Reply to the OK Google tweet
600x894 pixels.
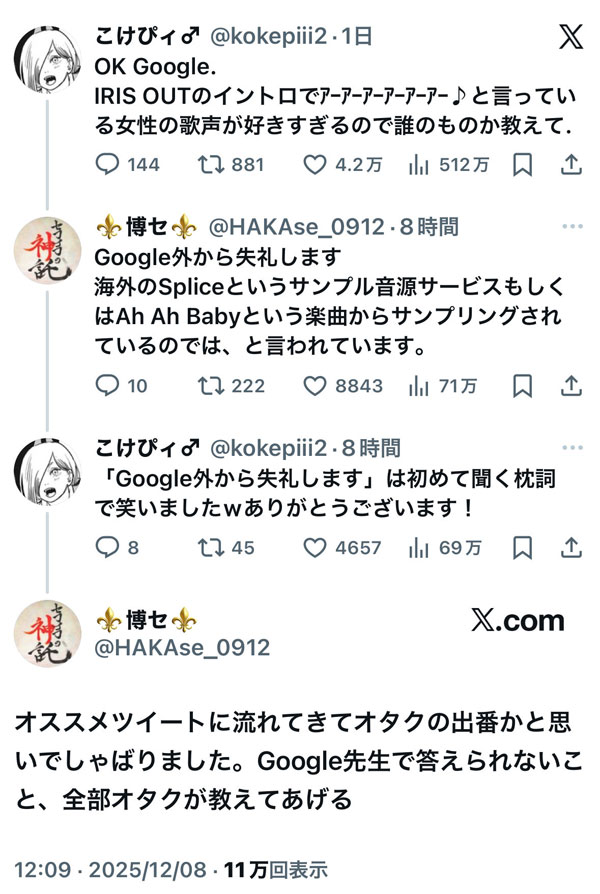coord(107,165)
